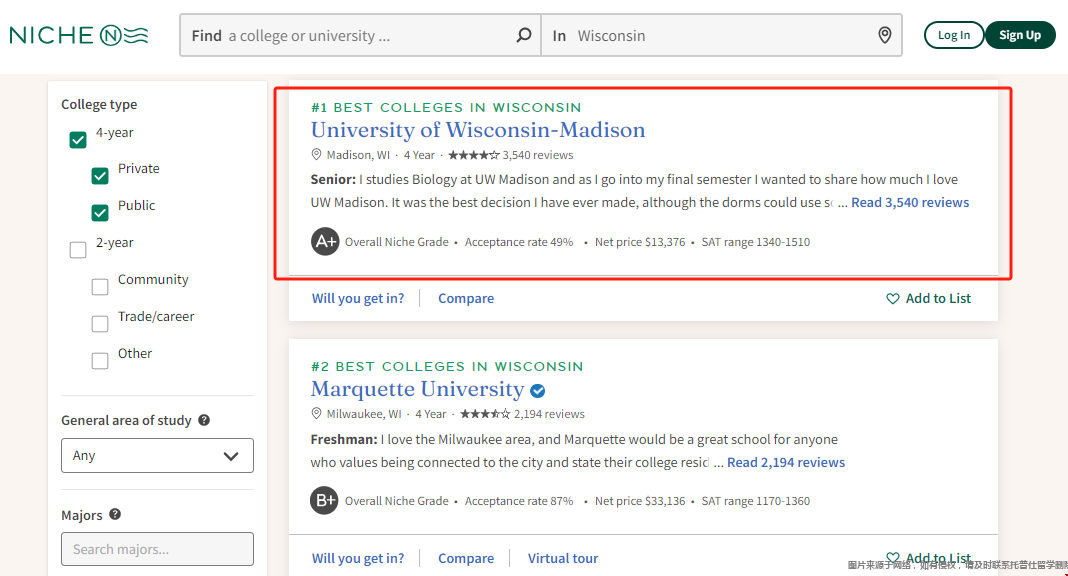The width and height of the screenshot is (1068, 576).
Task: Click Read 2,194 reviews link
Action: click(786, 462)
